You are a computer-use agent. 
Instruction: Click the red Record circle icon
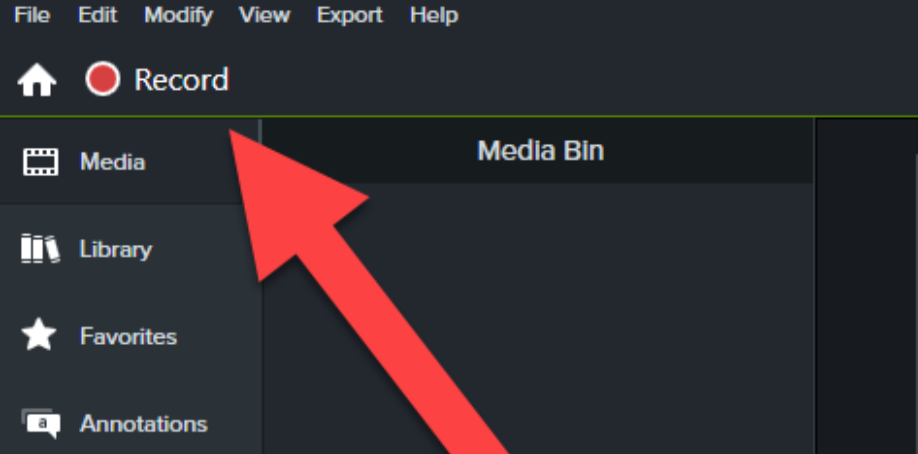click(102, 79)
